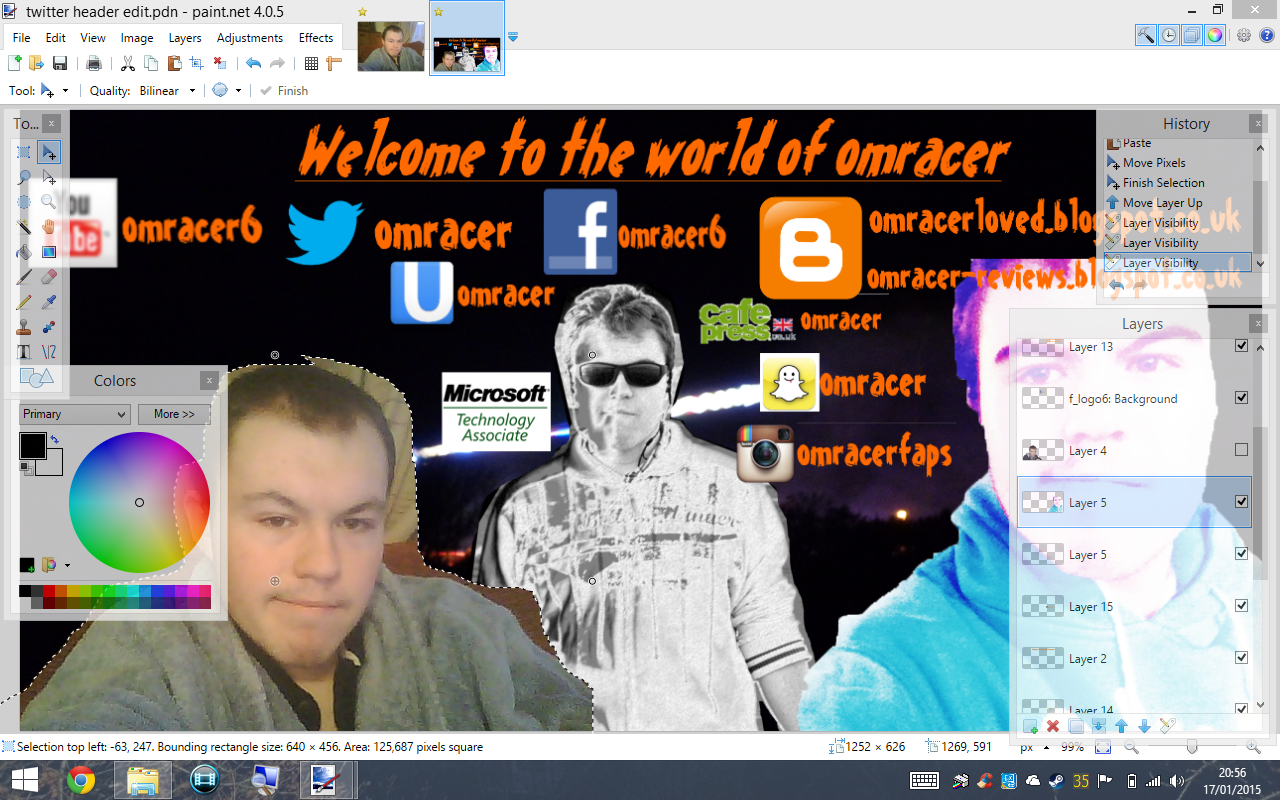Click the Copy icon in toolbar
The image size is (1280, 800).
coord(151,64)
